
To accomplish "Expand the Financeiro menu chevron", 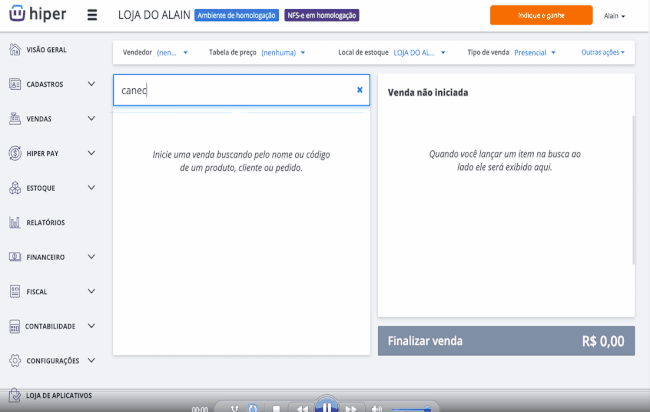I will coord(92,257).
